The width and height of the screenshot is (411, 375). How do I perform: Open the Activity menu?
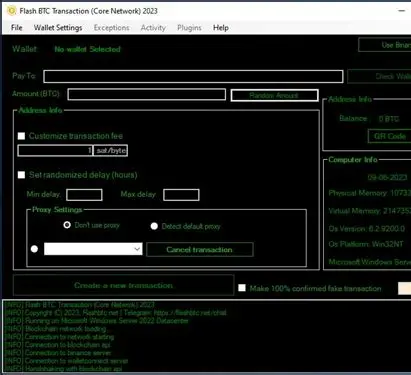[153, 28]
